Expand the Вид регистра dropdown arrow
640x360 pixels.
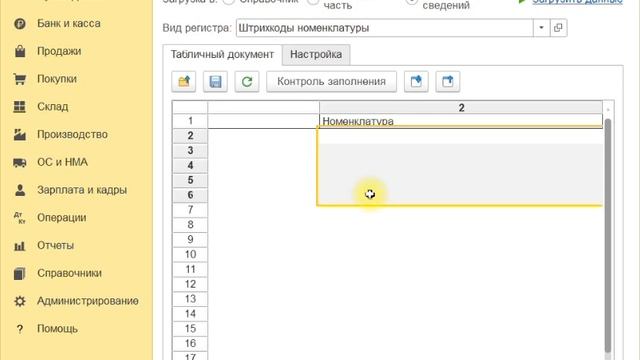[541, 28]
